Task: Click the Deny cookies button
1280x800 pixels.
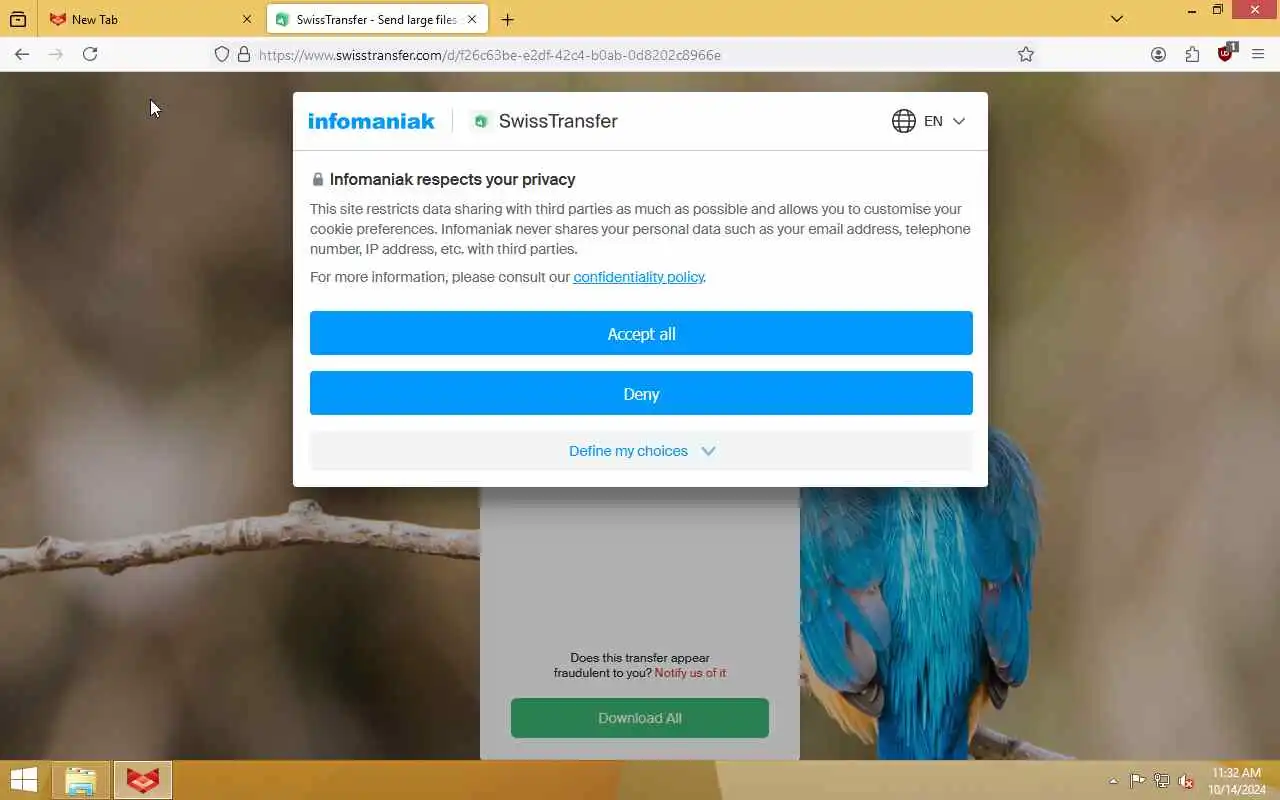Action: 641,393
